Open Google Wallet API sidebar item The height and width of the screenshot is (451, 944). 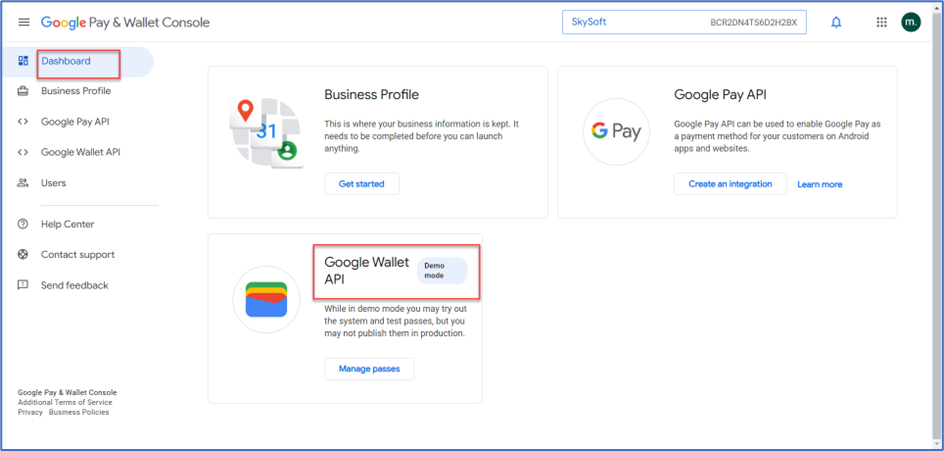[x=80, y=152]
